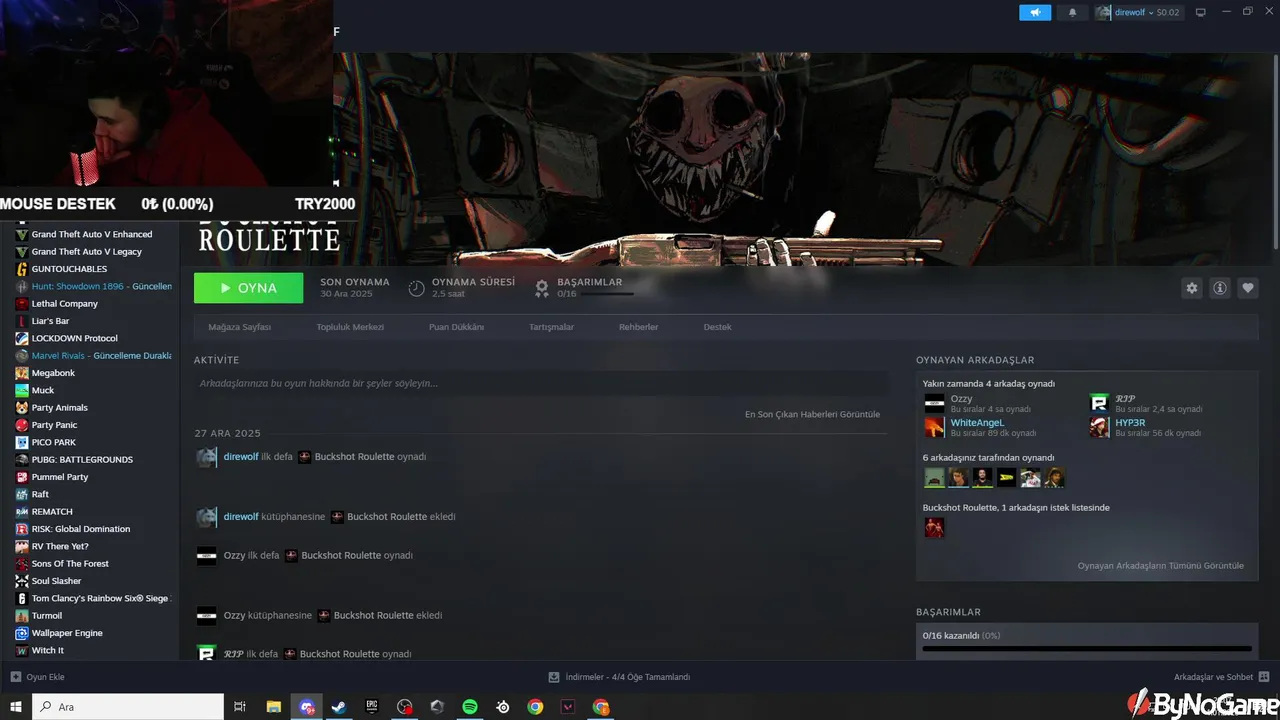Open İndirmeler downloads status bar

(x=620, y=677)
